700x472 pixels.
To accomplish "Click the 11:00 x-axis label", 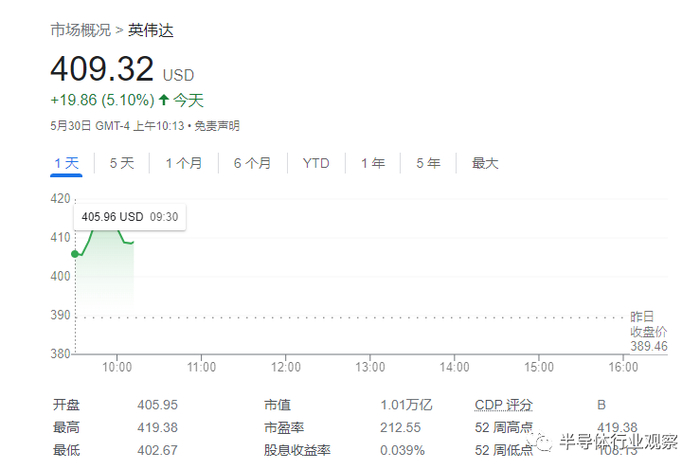I will (201, 367).
